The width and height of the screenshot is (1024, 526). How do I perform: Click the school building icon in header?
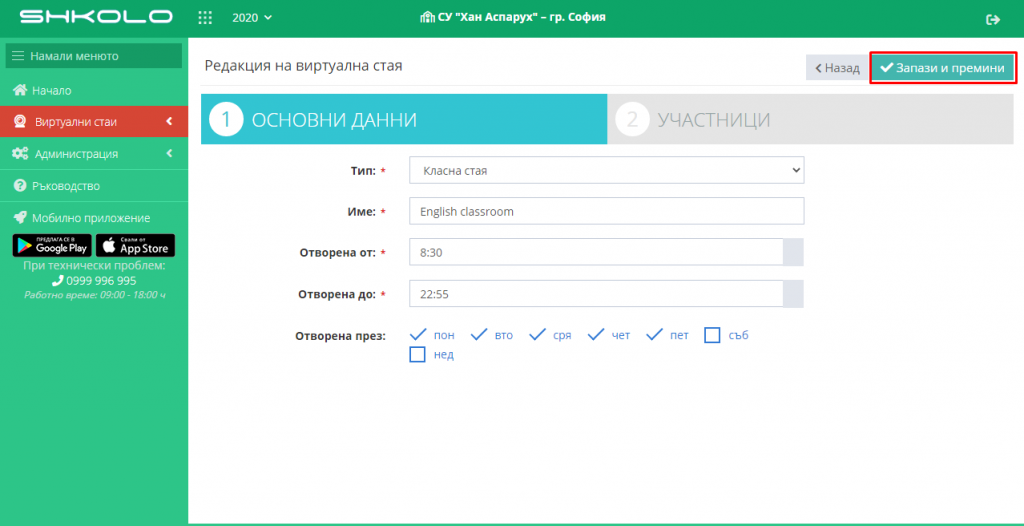point(426,18)
